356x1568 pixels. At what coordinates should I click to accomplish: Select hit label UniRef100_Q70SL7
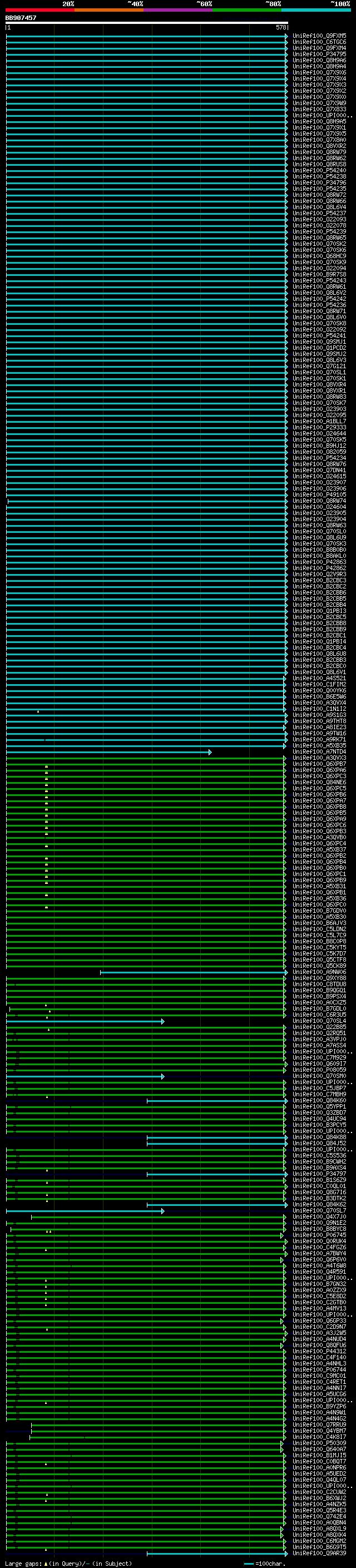click(319, 1211)
